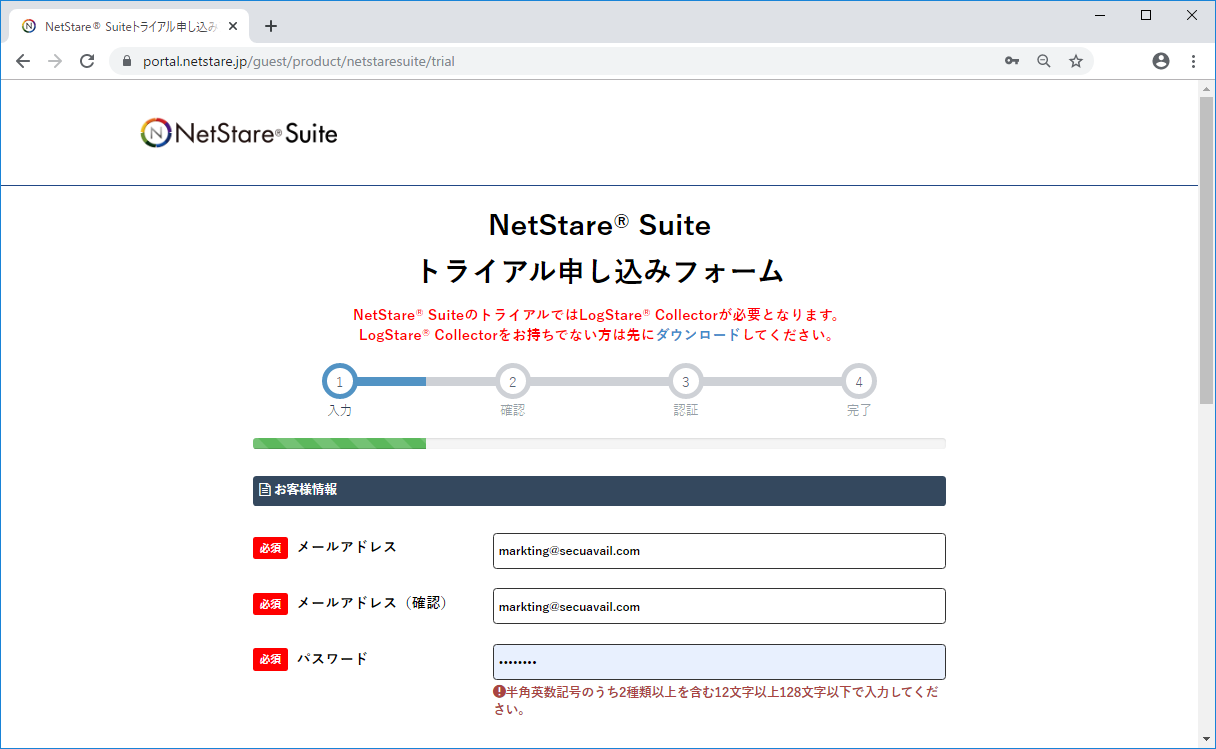The height and width of the screenshot is (749, 1216).
Task: Follow the ダウンロード link
Action: 697,335
